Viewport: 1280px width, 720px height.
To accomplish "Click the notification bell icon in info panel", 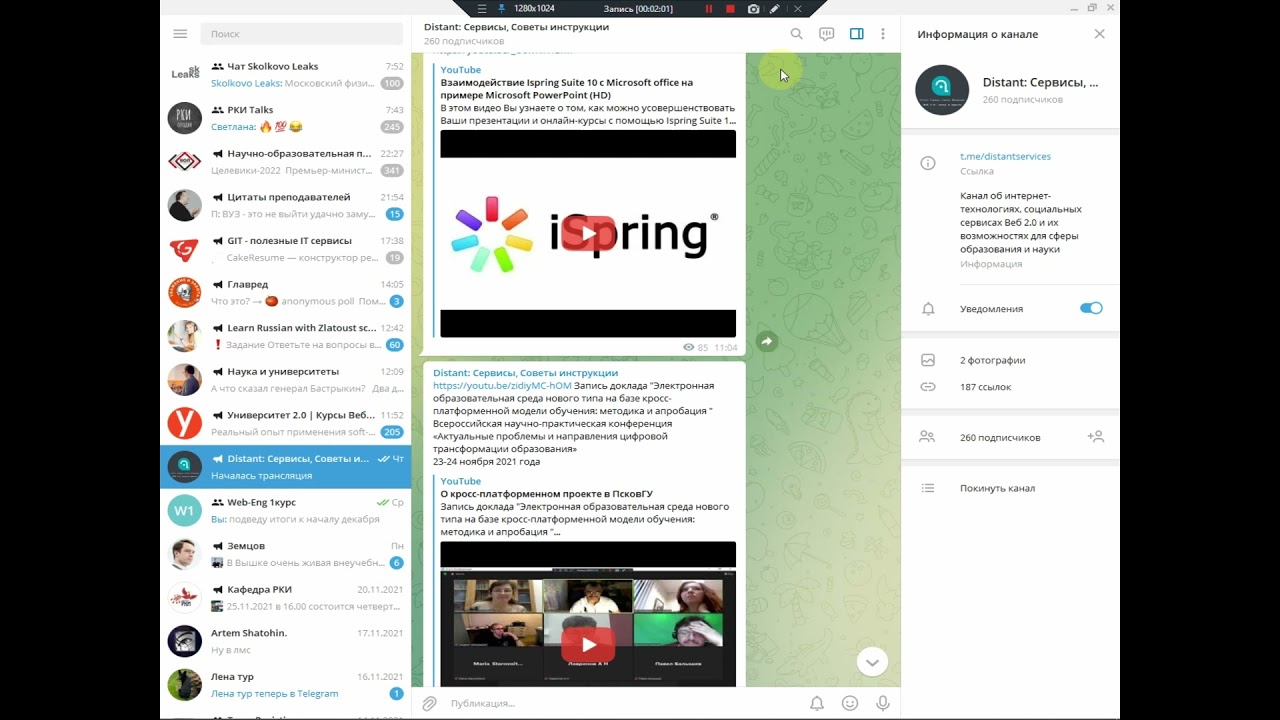I will tap(928, 309).
